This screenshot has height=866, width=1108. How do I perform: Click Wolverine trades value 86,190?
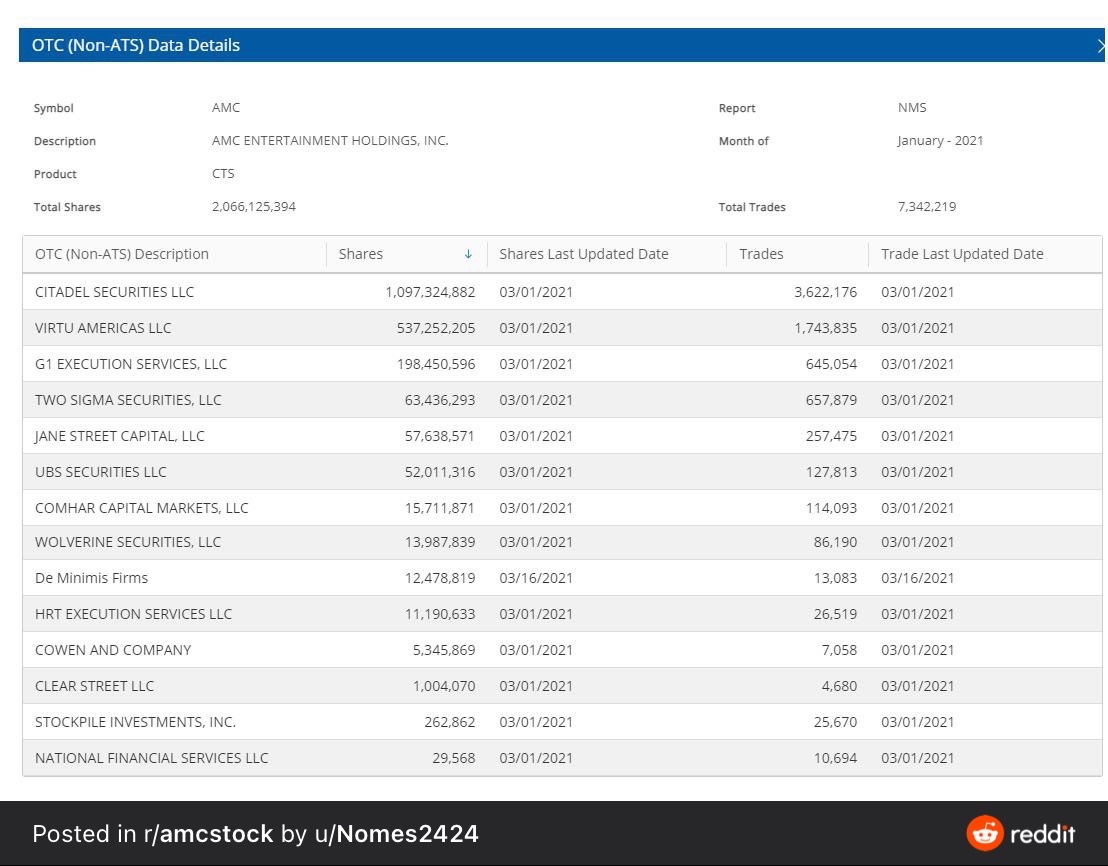[x=835, y=542]
